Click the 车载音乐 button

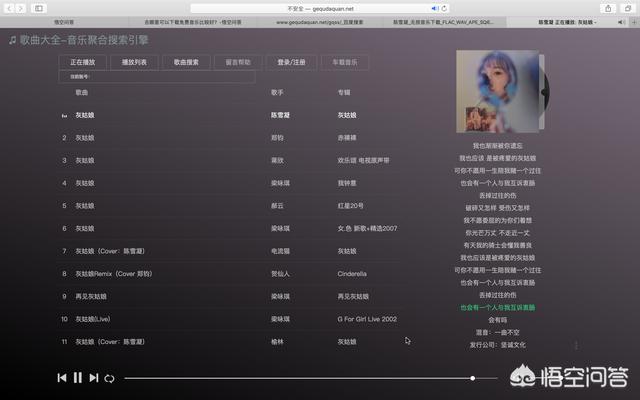[344, 62]
